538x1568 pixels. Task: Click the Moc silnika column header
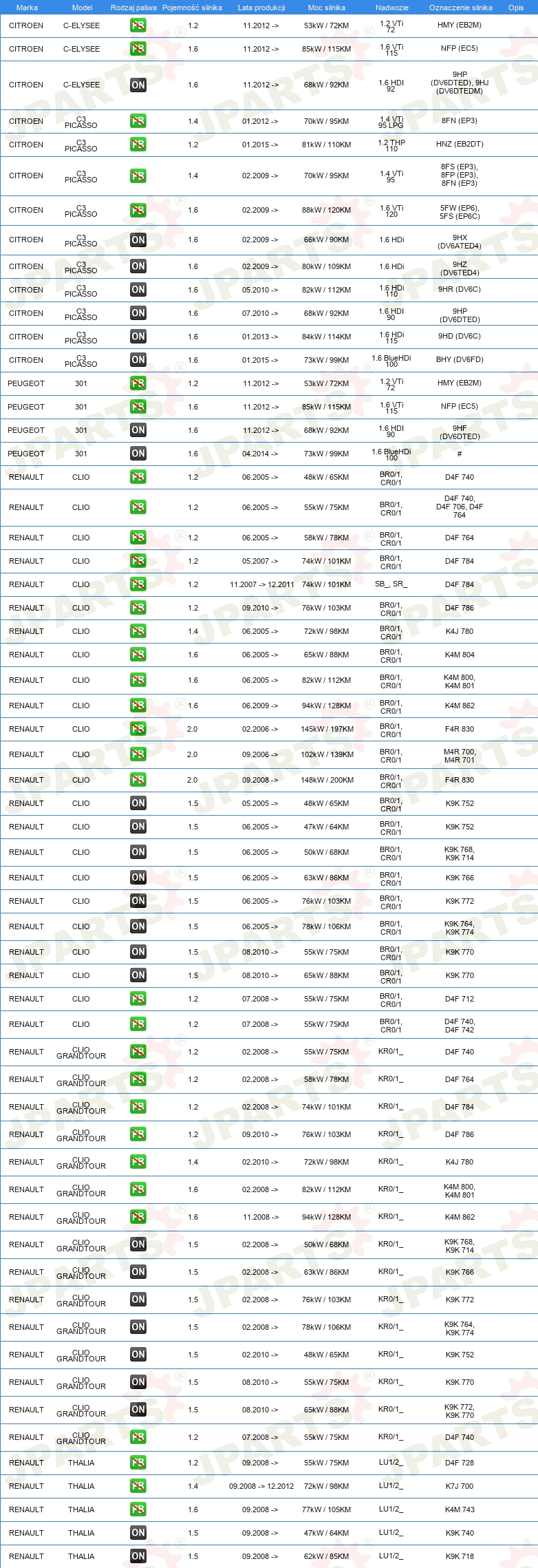point(327,8)
